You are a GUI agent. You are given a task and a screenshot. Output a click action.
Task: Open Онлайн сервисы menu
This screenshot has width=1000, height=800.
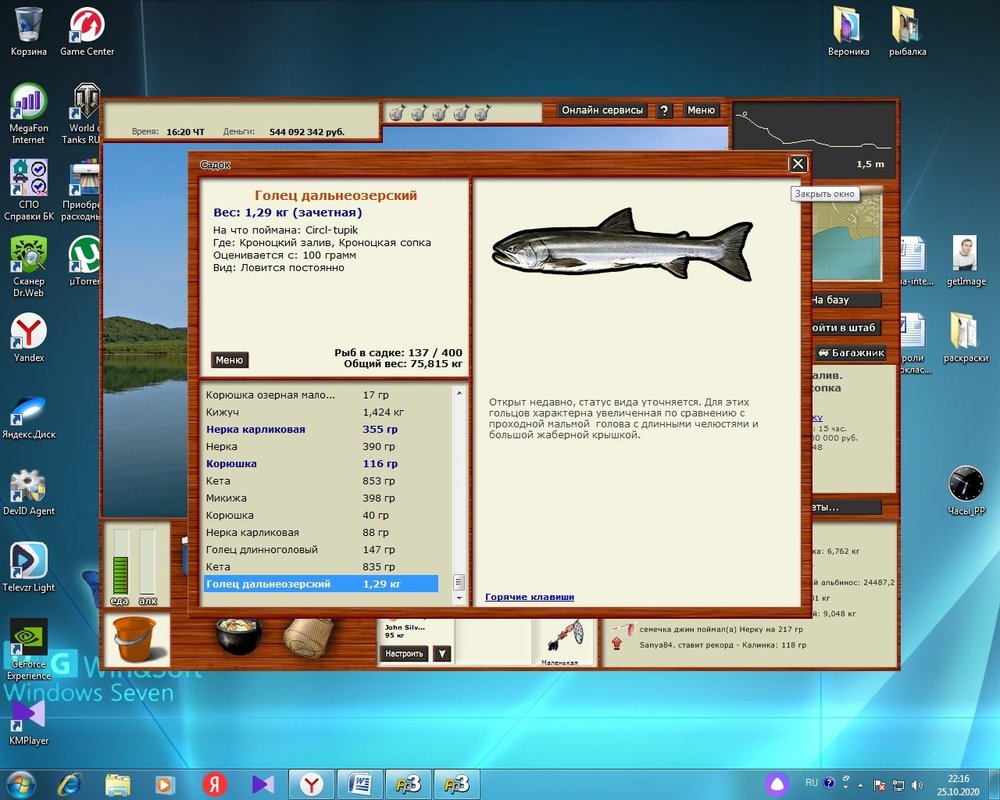click(x=602, y=111)
